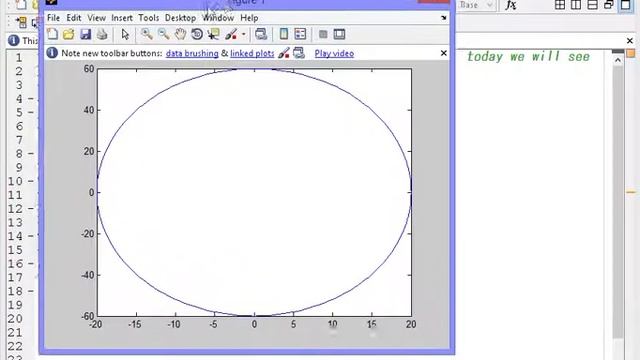The height and width of the screenshot is (360, 640).
Task: Open the figure's Desktop menu
Action: (x=180, y=18)
